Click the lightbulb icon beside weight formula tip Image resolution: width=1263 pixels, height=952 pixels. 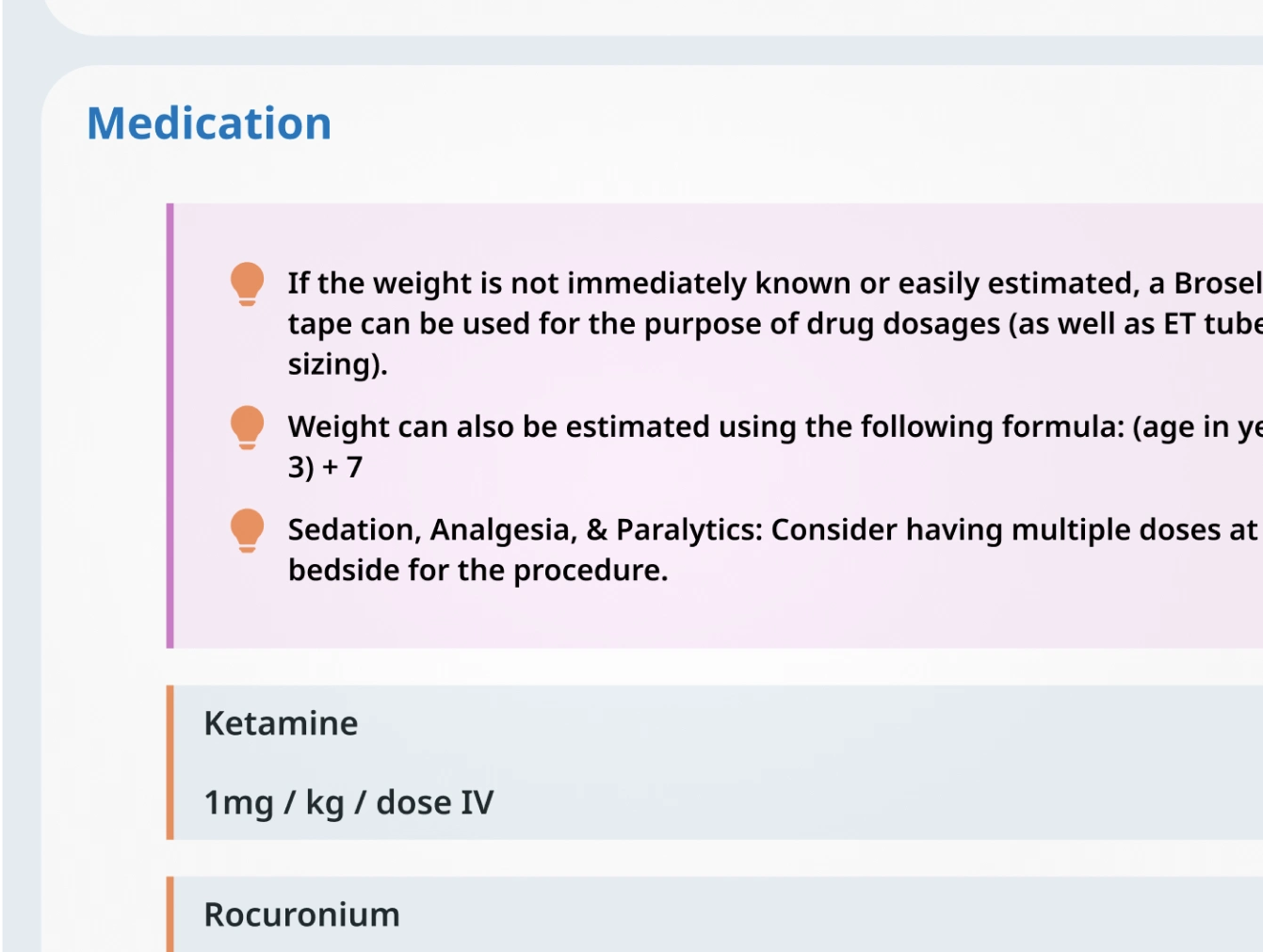[247, 428]
